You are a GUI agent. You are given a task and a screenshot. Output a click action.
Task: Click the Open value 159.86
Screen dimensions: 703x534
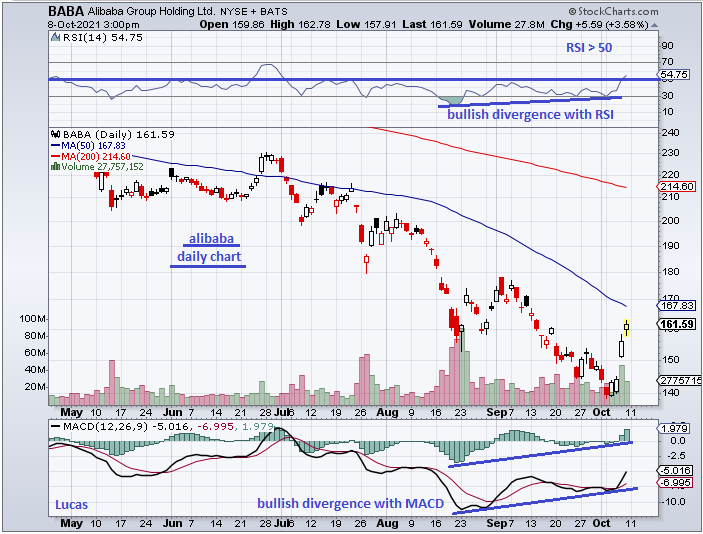pyautogui.click(x=250, y=25)
